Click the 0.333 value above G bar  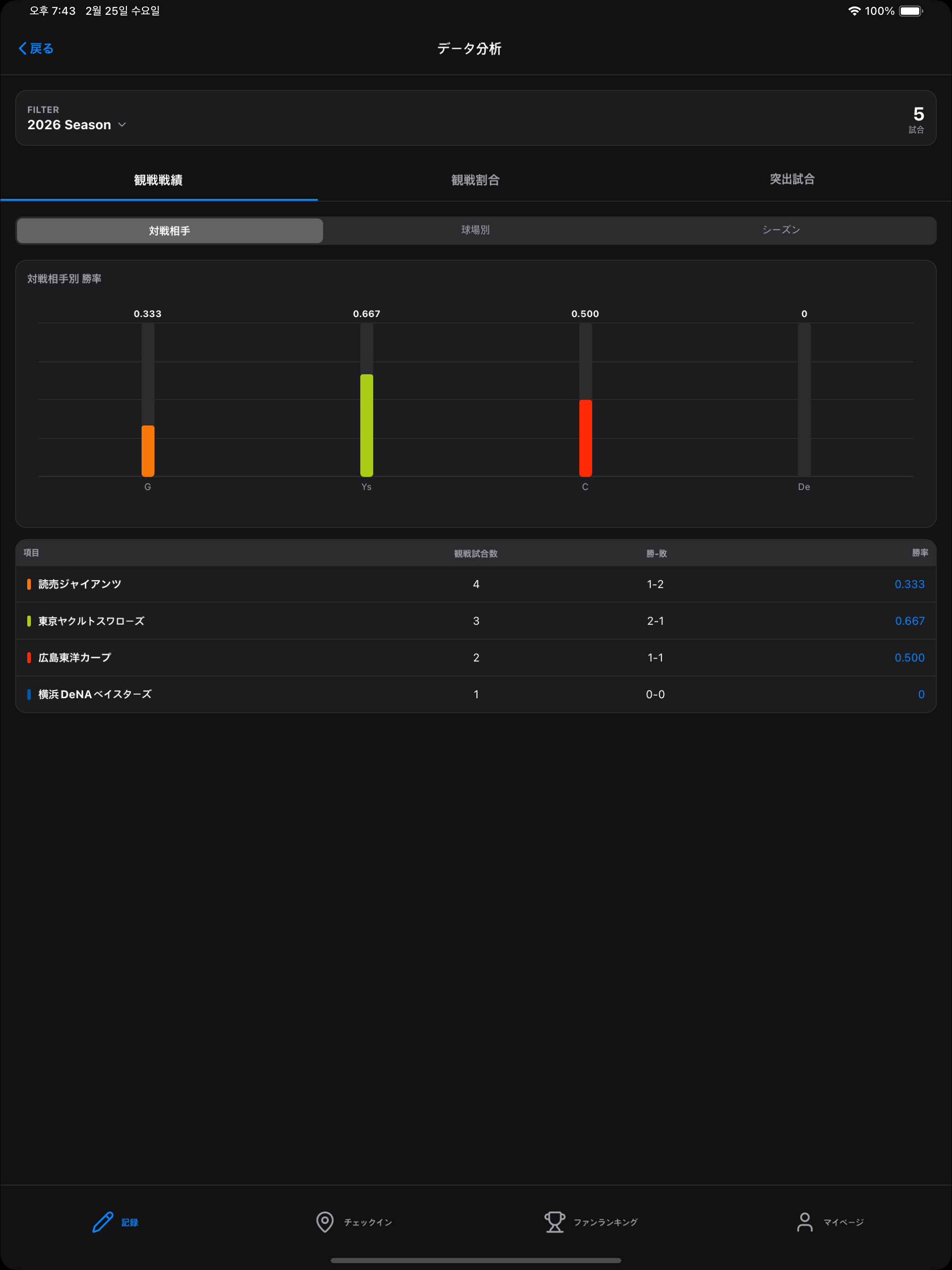(148, 313)
